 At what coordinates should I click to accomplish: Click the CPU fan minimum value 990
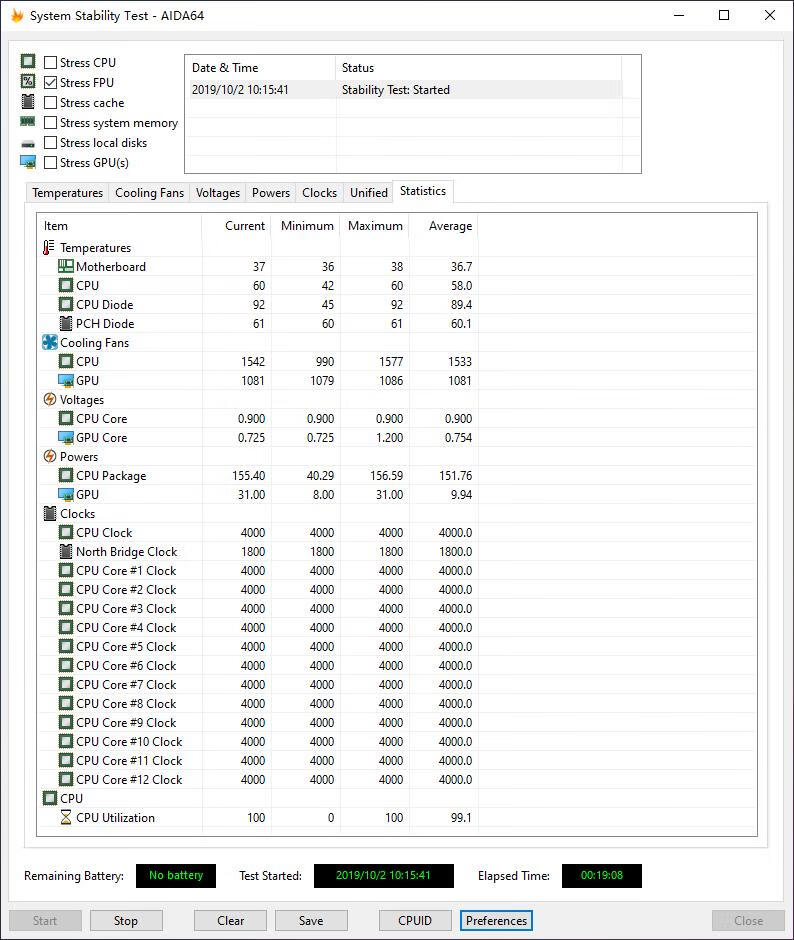324,361
